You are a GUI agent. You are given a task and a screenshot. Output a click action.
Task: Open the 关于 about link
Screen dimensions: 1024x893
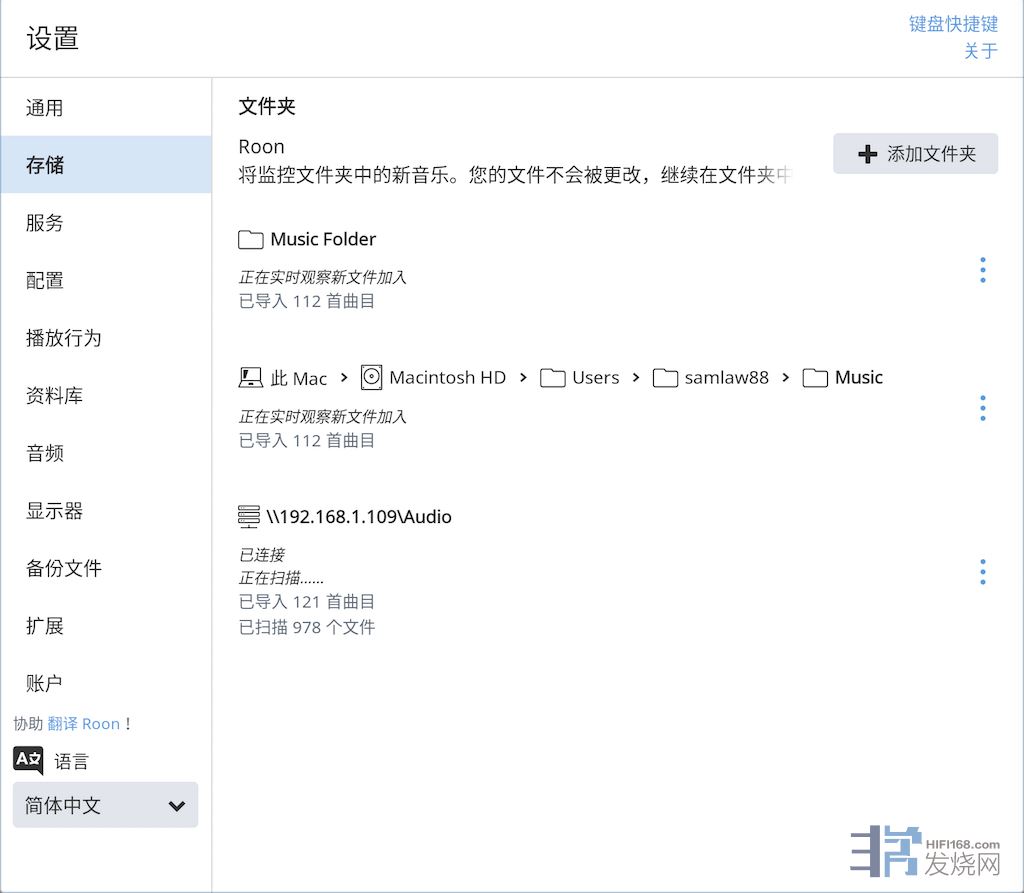pos(980,51)
